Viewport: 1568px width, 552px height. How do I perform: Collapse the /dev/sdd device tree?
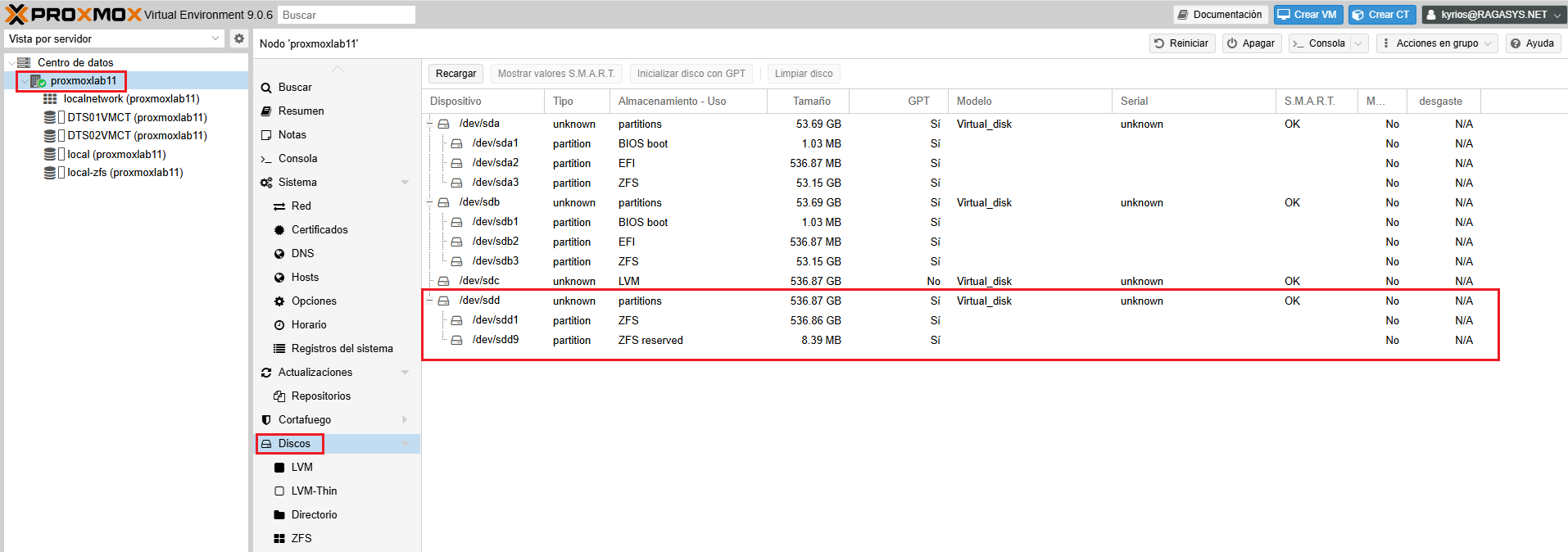(429, 301)
